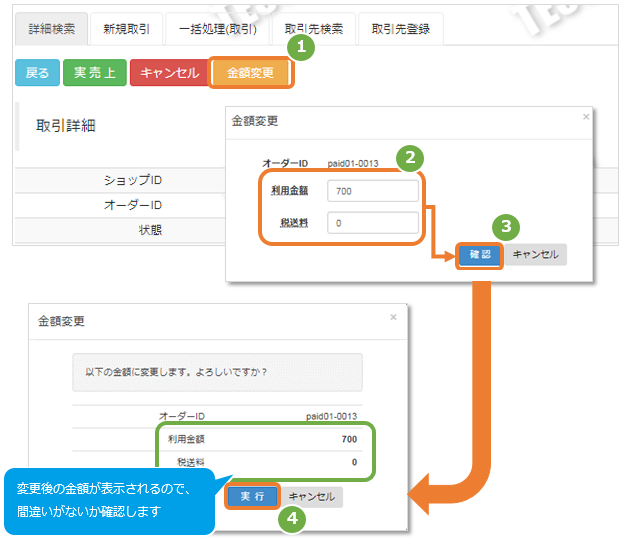
Task: Click the 取引詳細 heading
Action: pyautogui.click(x=66, y=126)
